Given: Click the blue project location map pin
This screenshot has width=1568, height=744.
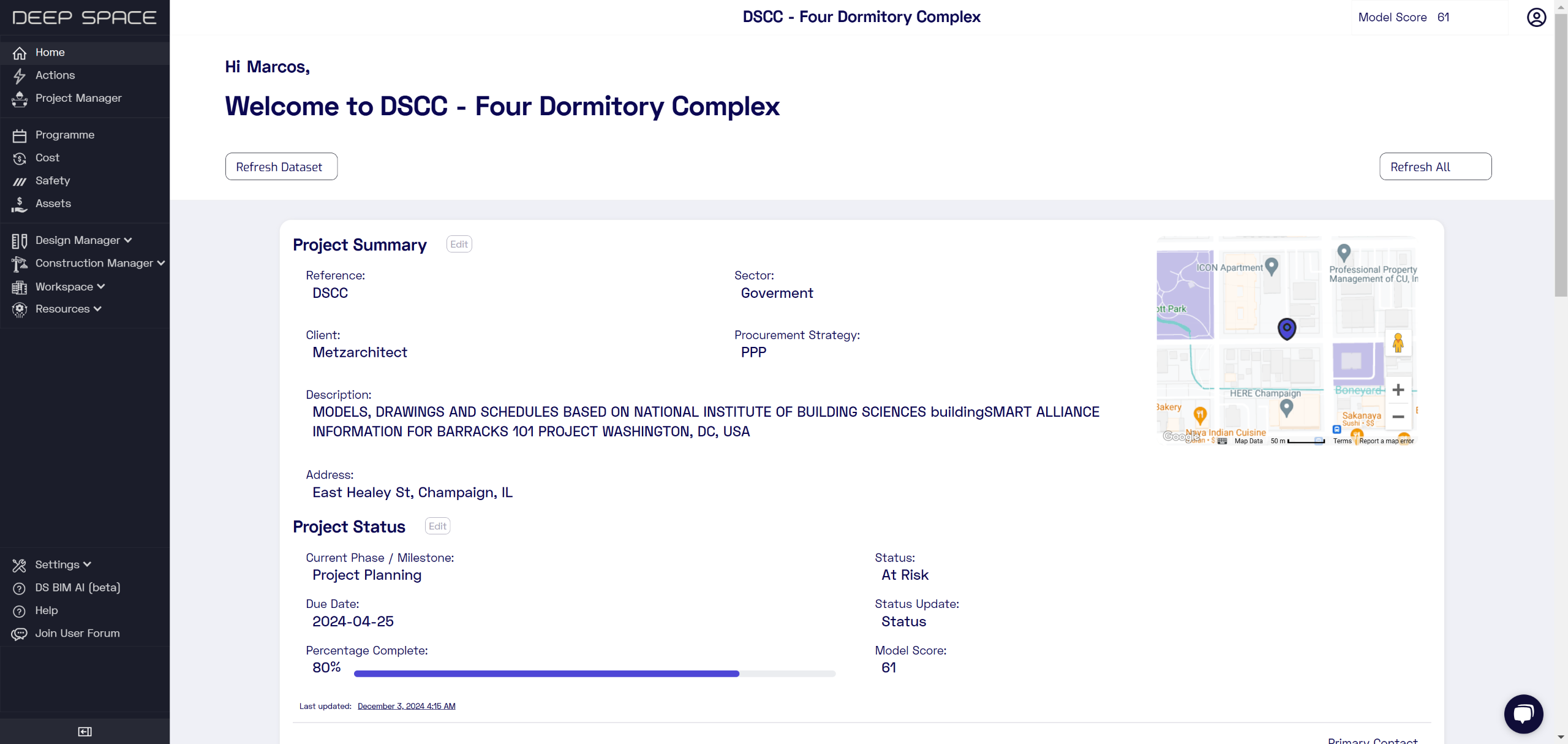Looking at the screenshot, I should click(1286, 328).
